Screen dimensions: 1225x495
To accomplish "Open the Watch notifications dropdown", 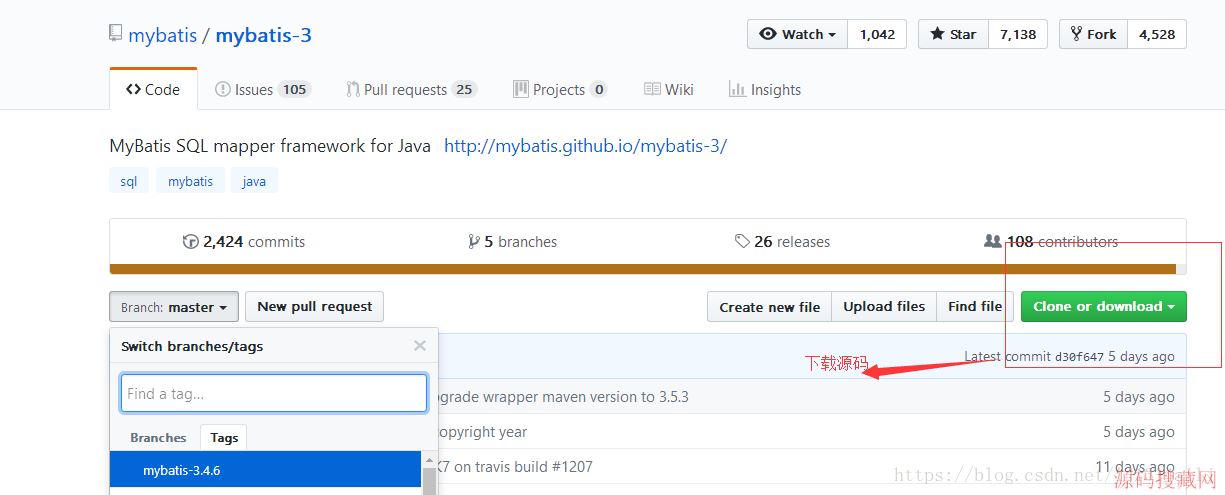I will click(797, 34).
